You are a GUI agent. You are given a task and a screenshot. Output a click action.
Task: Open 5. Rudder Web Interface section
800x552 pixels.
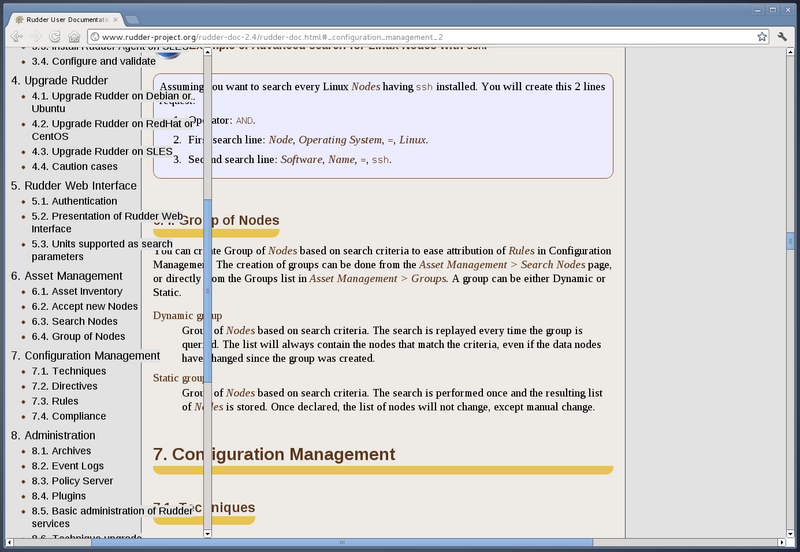click(x=73, y=186)
